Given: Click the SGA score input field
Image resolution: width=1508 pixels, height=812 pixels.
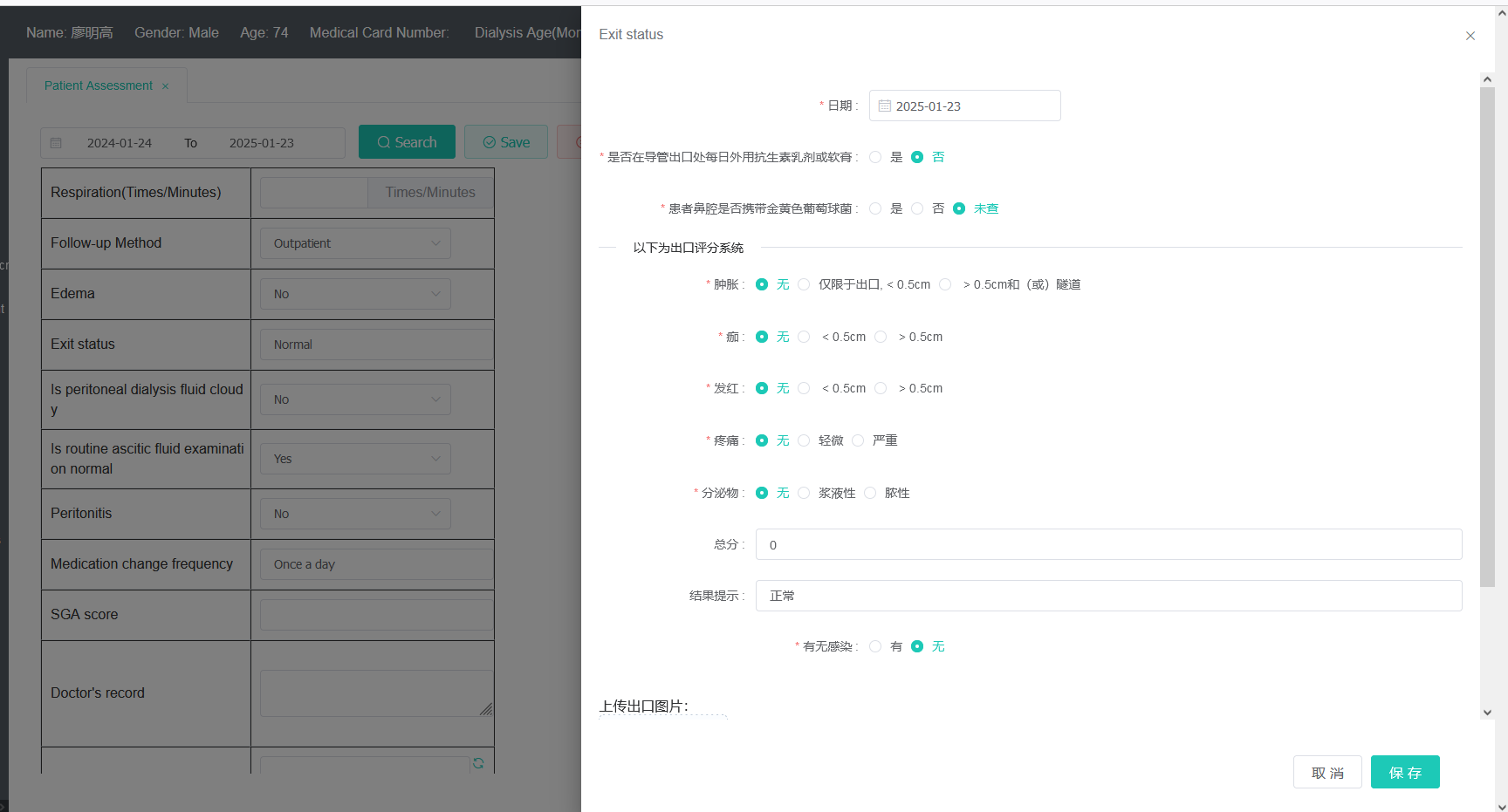Looking at the screenshot, I should [377, 615].
